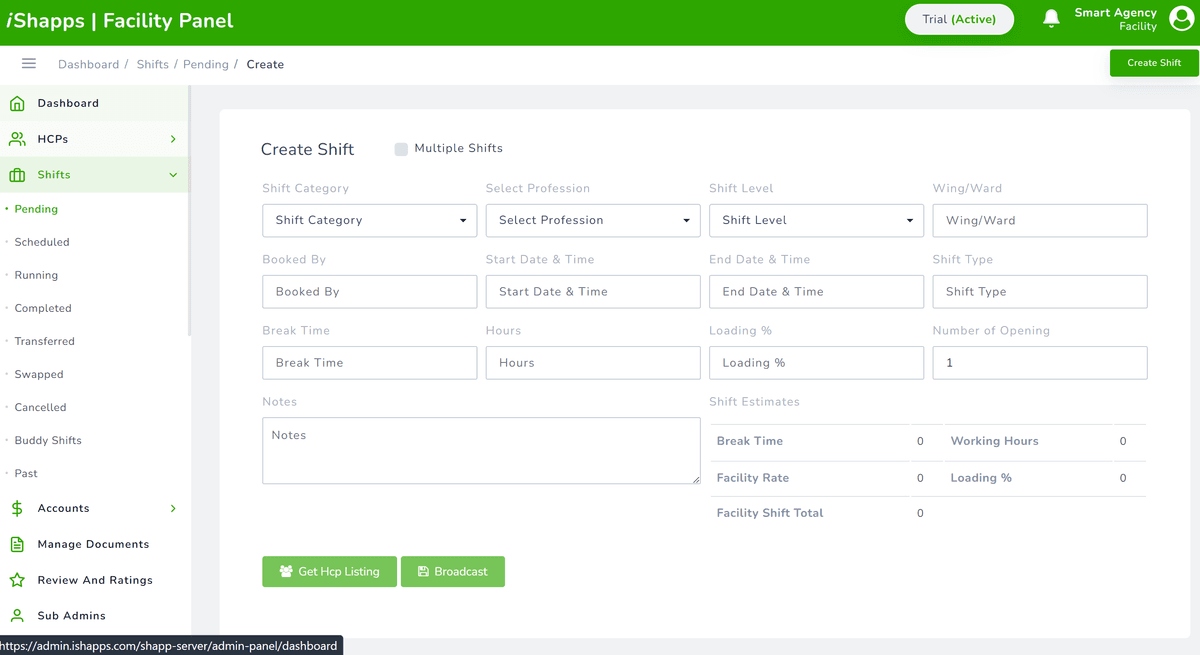This screenshot has width=1200, height=655.
Task: Click the Sub Admins person icon
Action: [x=17, y=616]
